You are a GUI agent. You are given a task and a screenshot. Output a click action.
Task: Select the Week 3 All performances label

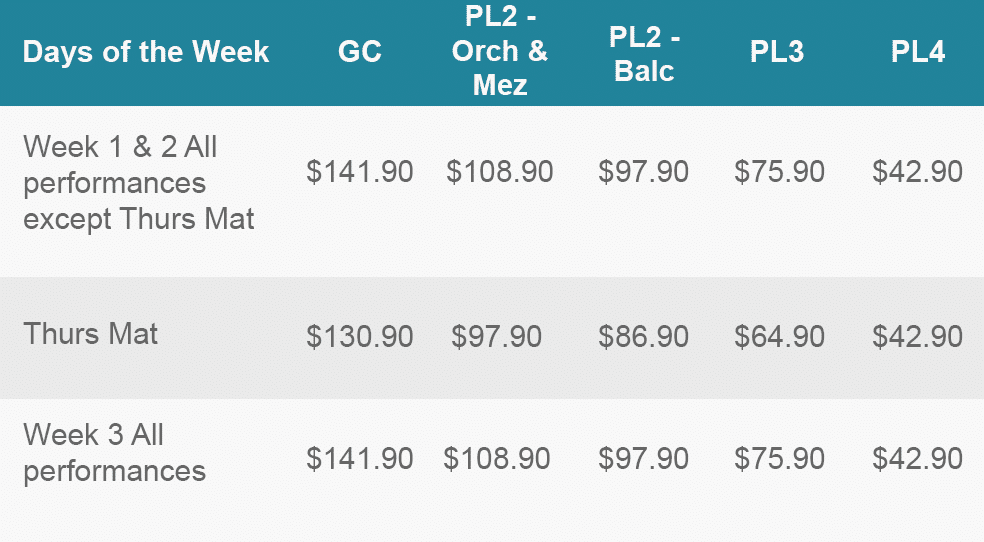[114, 453]
